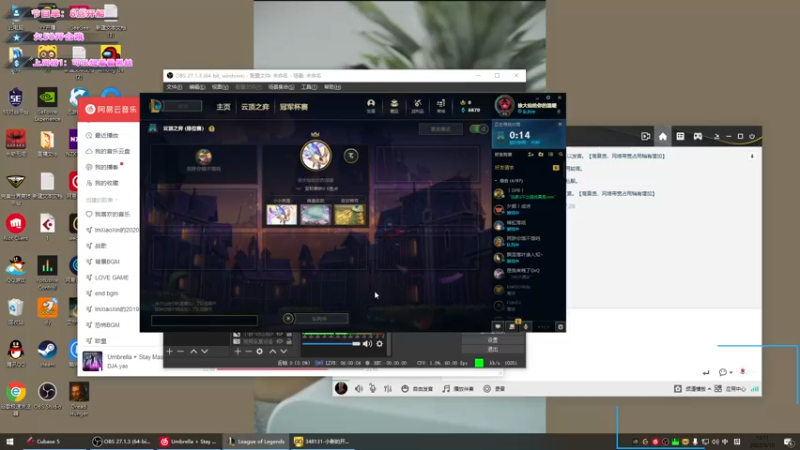Open OBS source properties gear icon
Screen dimensions: 800x450
(x=260, y=351)
